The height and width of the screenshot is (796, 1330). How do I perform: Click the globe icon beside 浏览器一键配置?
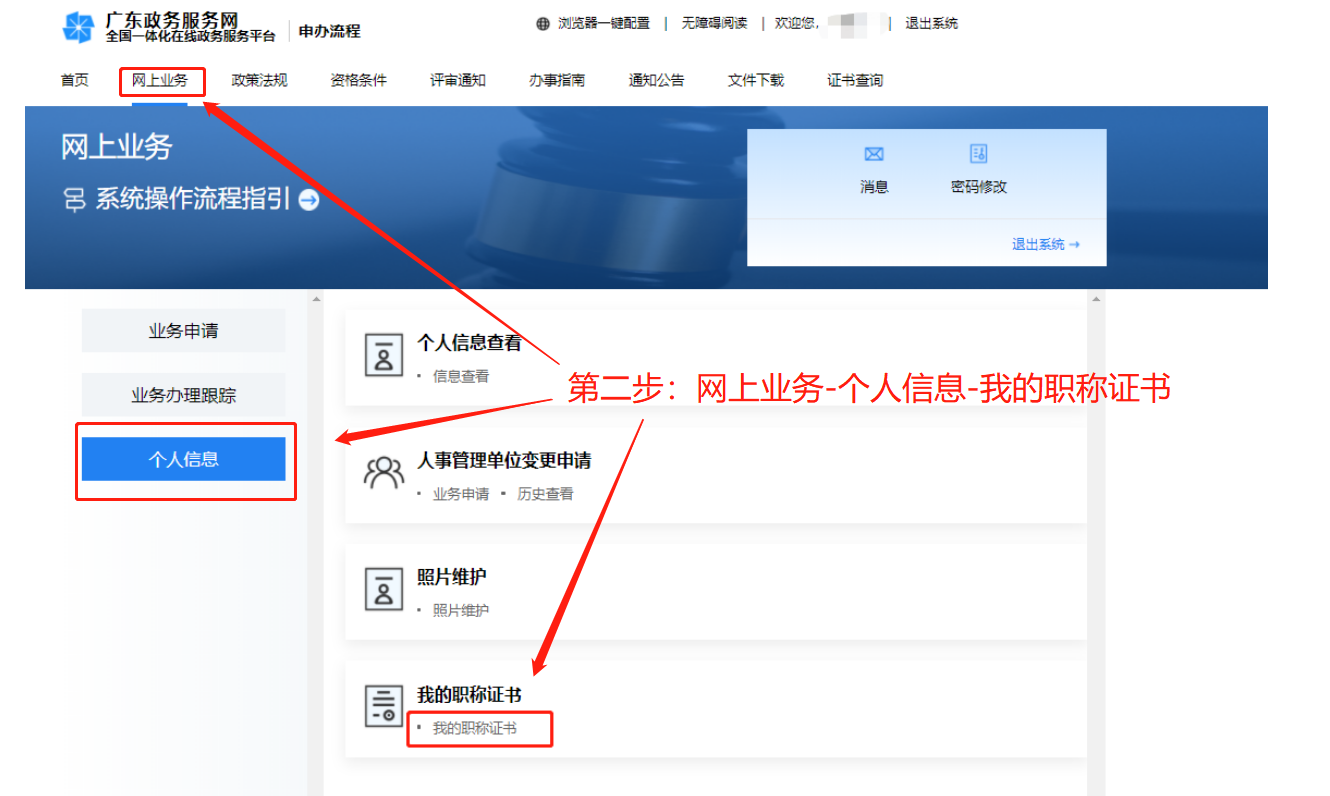coord(543,24)
